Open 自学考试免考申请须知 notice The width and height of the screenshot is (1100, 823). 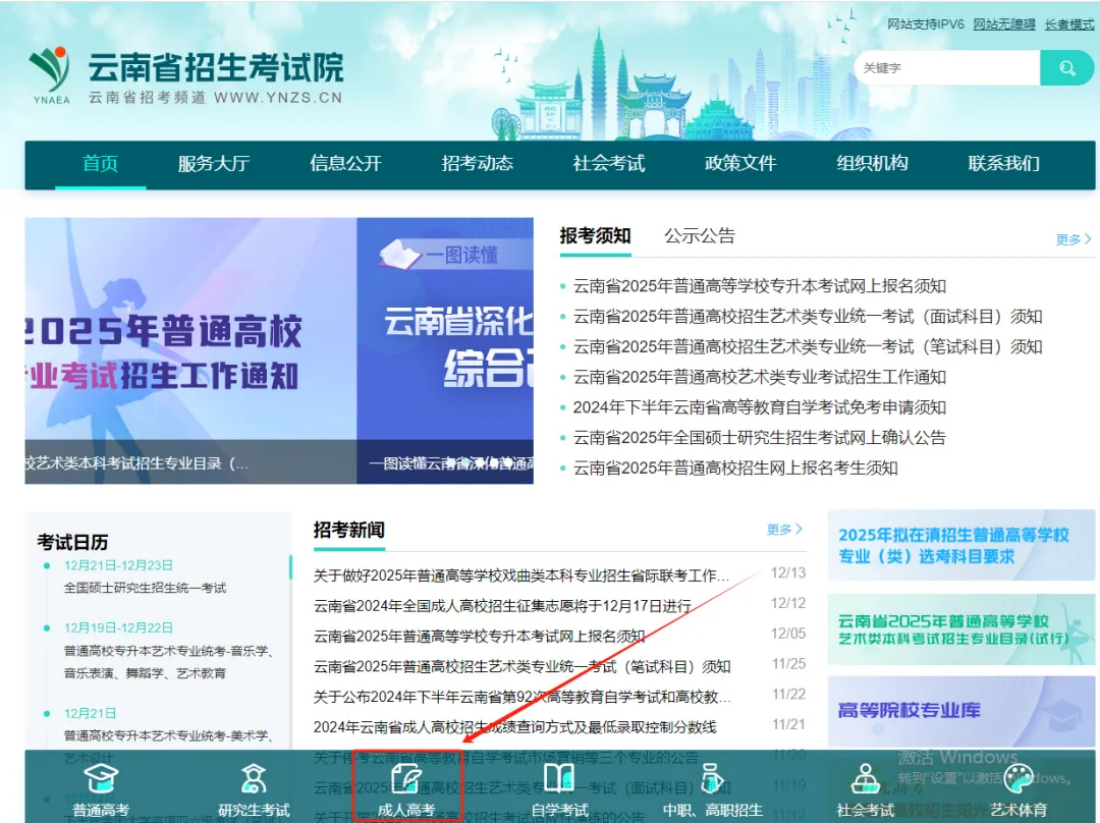760,407
